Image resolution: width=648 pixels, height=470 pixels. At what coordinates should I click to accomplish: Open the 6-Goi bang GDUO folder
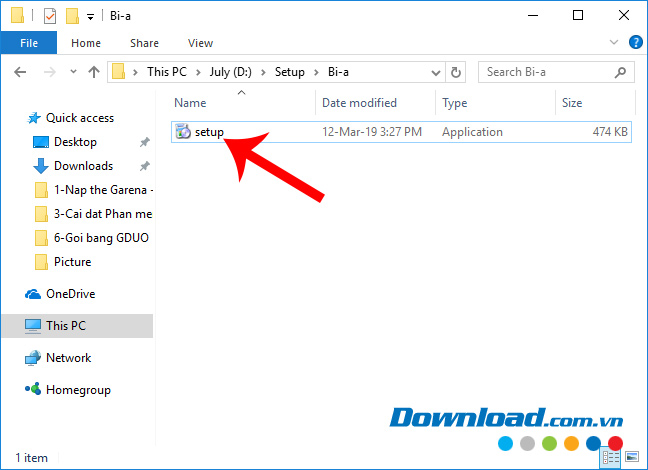coord(101,238)
